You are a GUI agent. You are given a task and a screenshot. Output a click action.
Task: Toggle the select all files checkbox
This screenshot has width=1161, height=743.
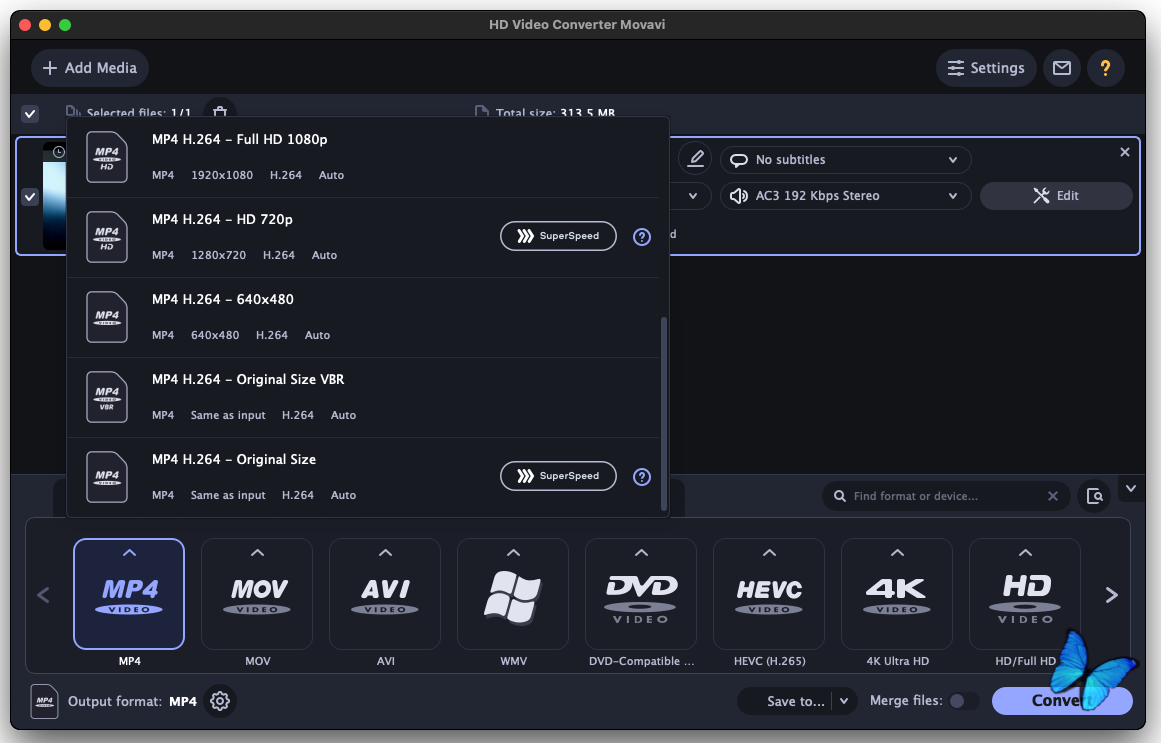point(30,113)
